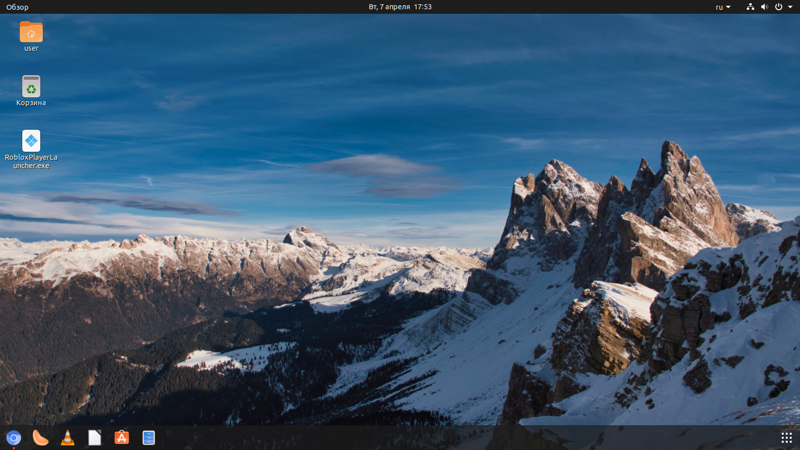
Task: Open the ru keyboard layout dropdown
Action: click(723, 7)
